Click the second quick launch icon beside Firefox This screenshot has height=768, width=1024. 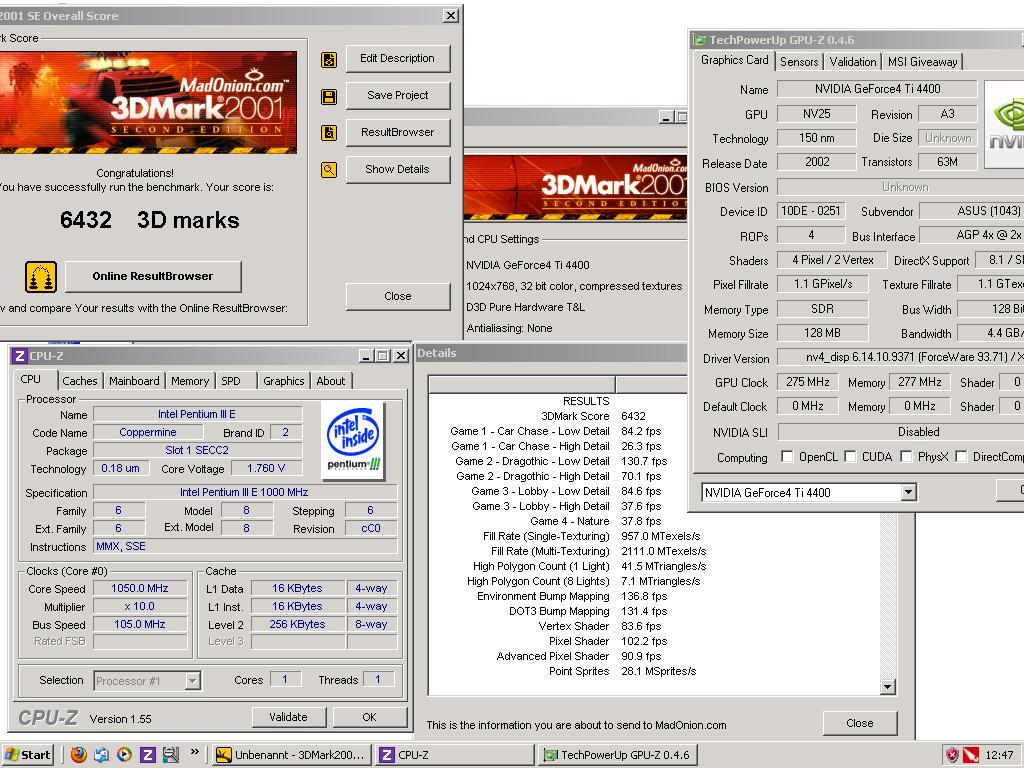coord(101,755)
